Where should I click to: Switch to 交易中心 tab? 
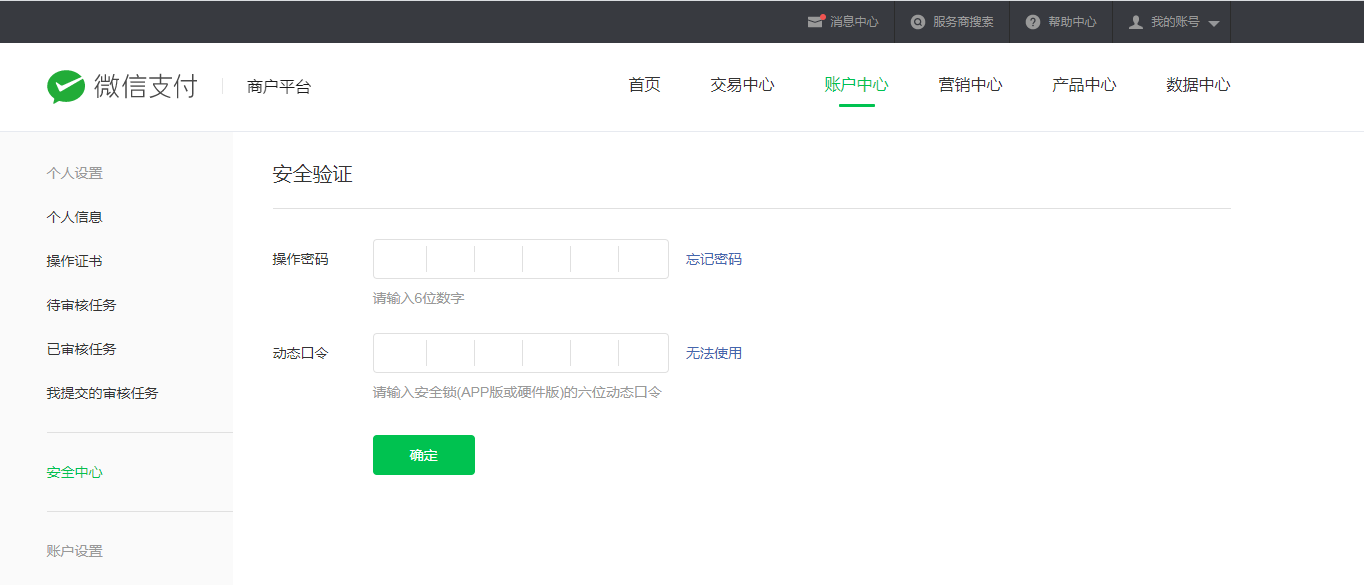point(742,85)
